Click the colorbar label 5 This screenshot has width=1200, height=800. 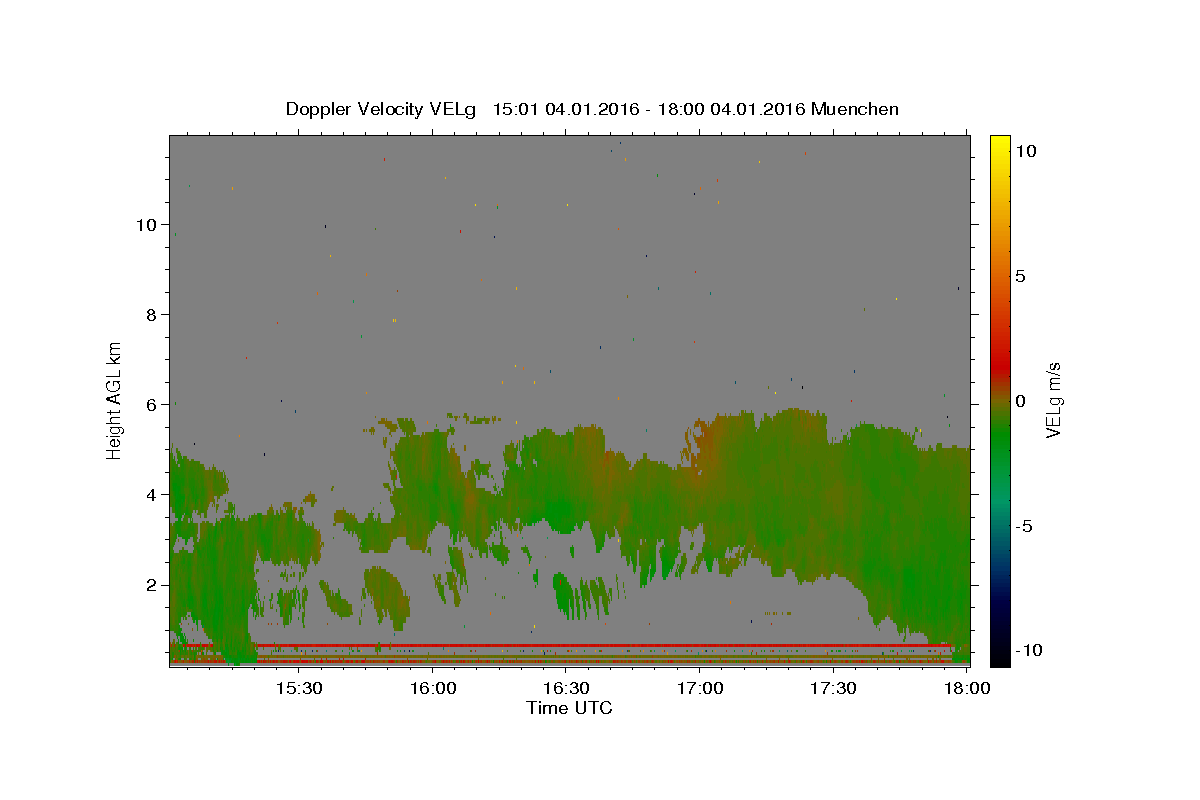point(1019,277)
